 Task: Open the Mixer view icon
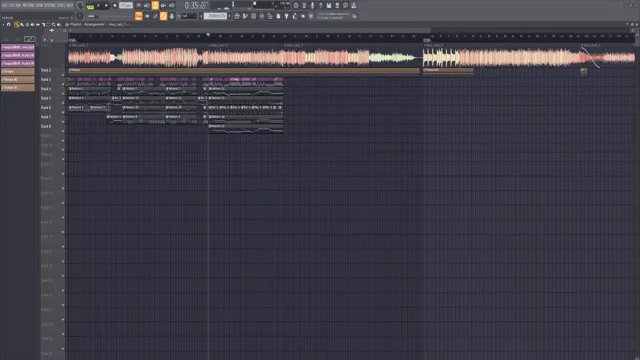[x=262, y=16]
